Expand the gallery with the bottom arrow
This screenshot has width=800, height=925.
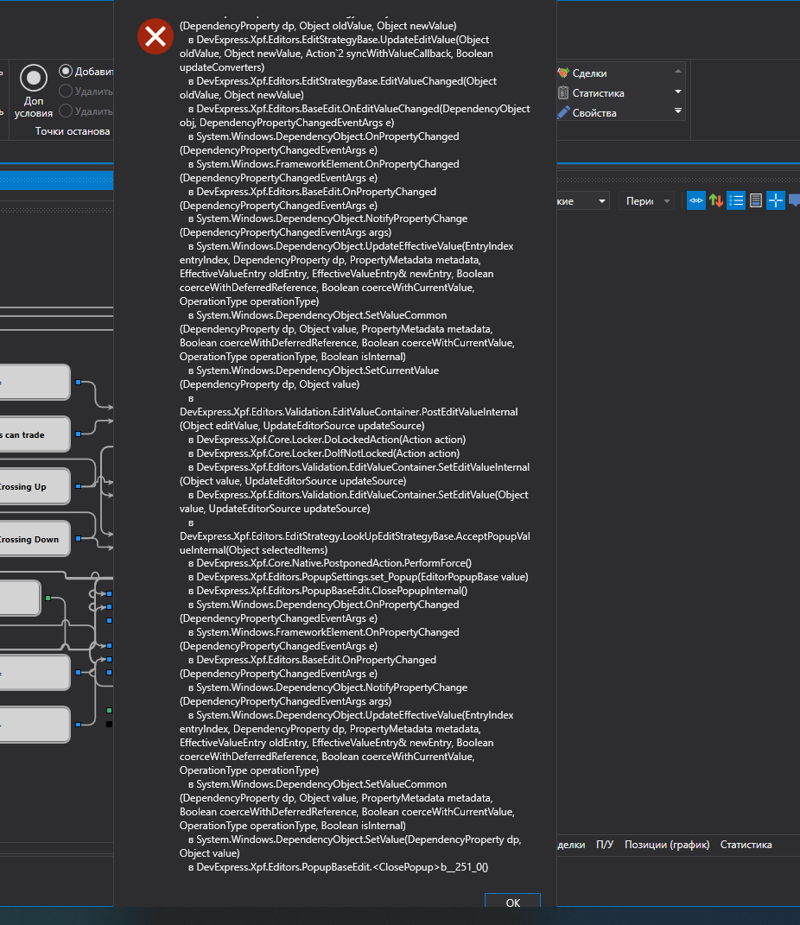pyautogui.click(x=678, y=111)
